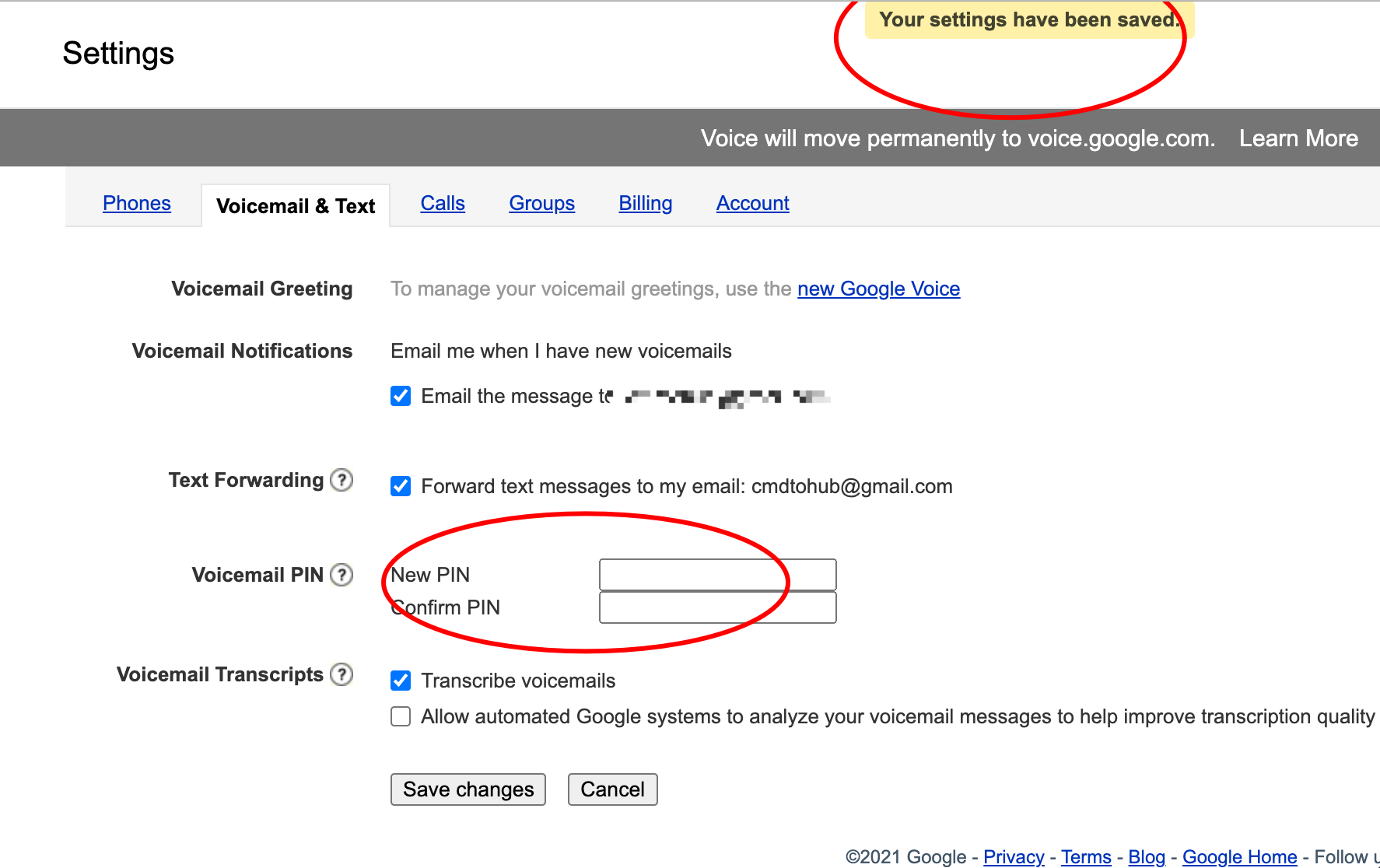
Task: Click the Save changes button
Action: pos(468,789)
